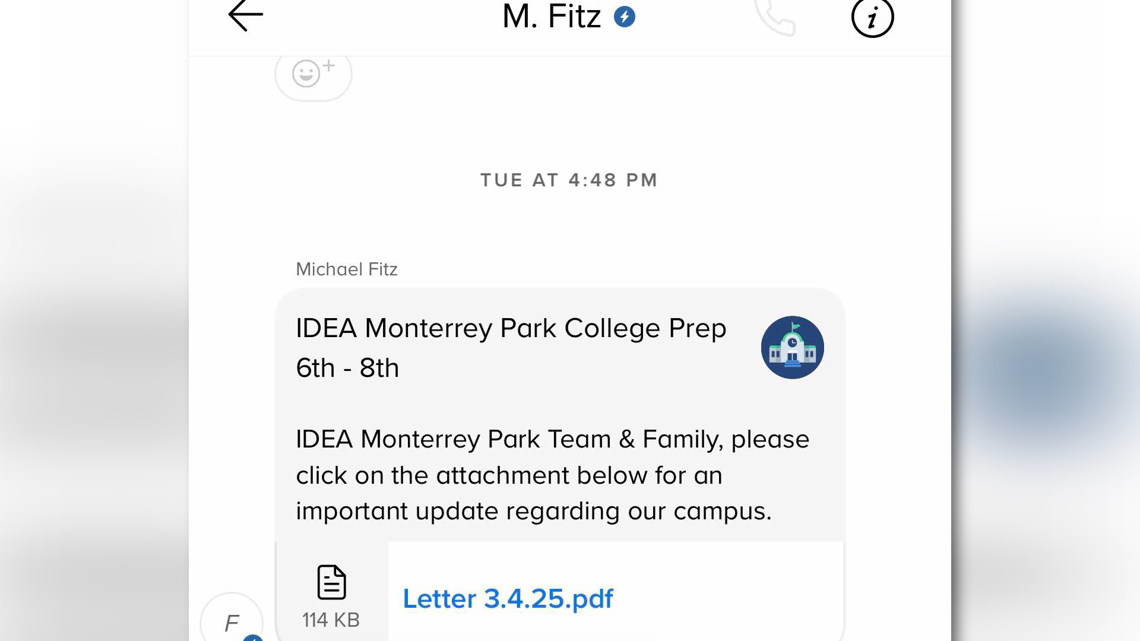Image resolution: width=1140 pixels, height=641 pixels.
Task: Open the Letter 3.4.25.pdf attachment link
Action: click(x=508, y=599)
